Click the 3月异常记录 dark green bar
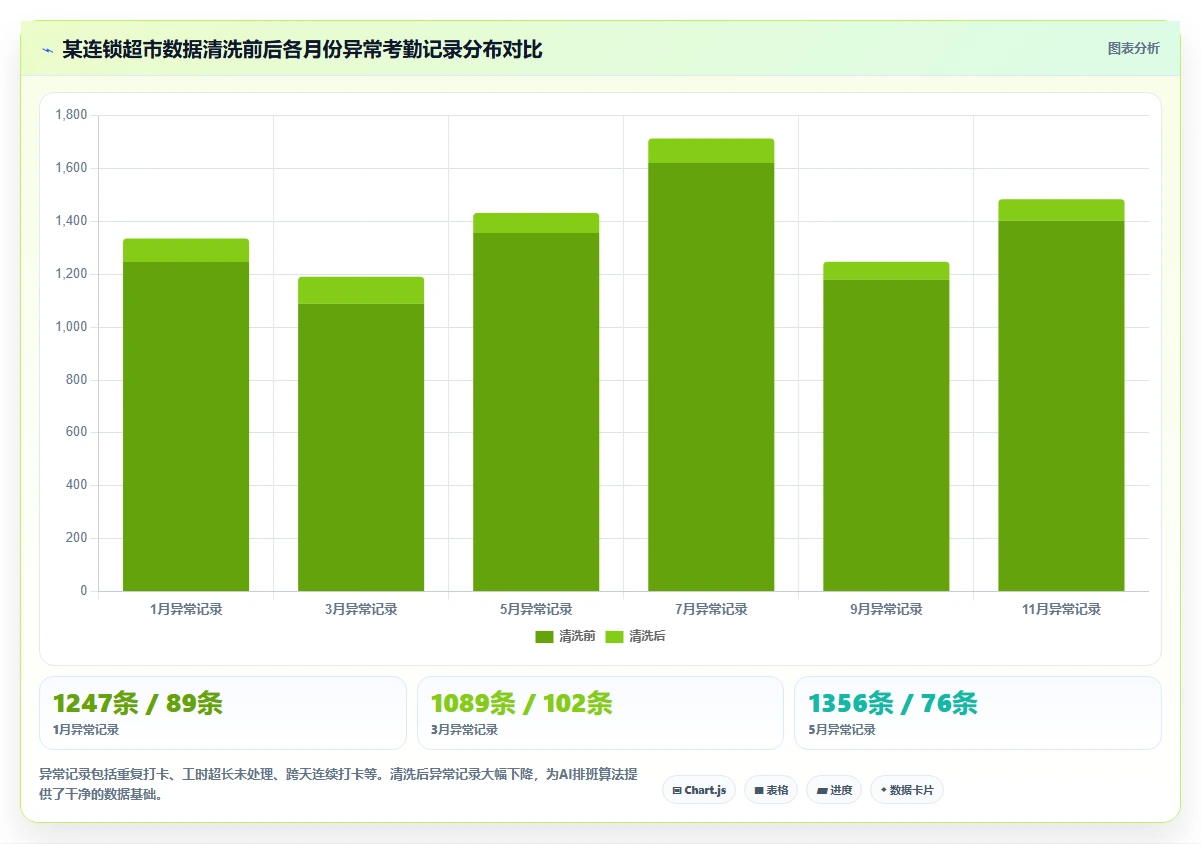 pos(361,447)
